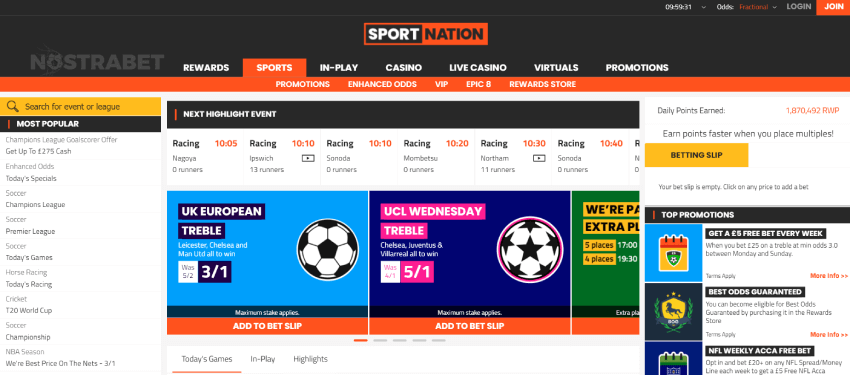Click the free bet calendar promotion icon
The width and height of the screenshot is (850, 375).
click(x=673, y=253)
